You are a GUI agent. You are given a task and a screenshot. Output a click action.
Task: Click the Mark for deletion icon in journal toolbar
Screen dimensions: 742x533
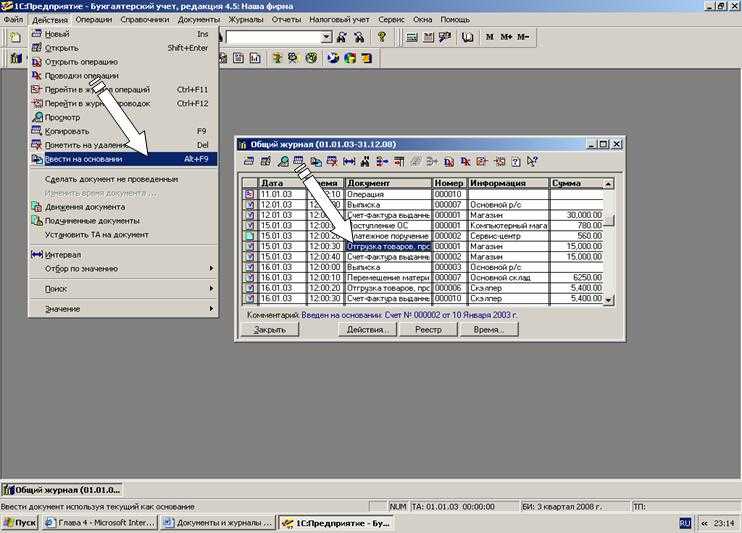coord(332,162)
